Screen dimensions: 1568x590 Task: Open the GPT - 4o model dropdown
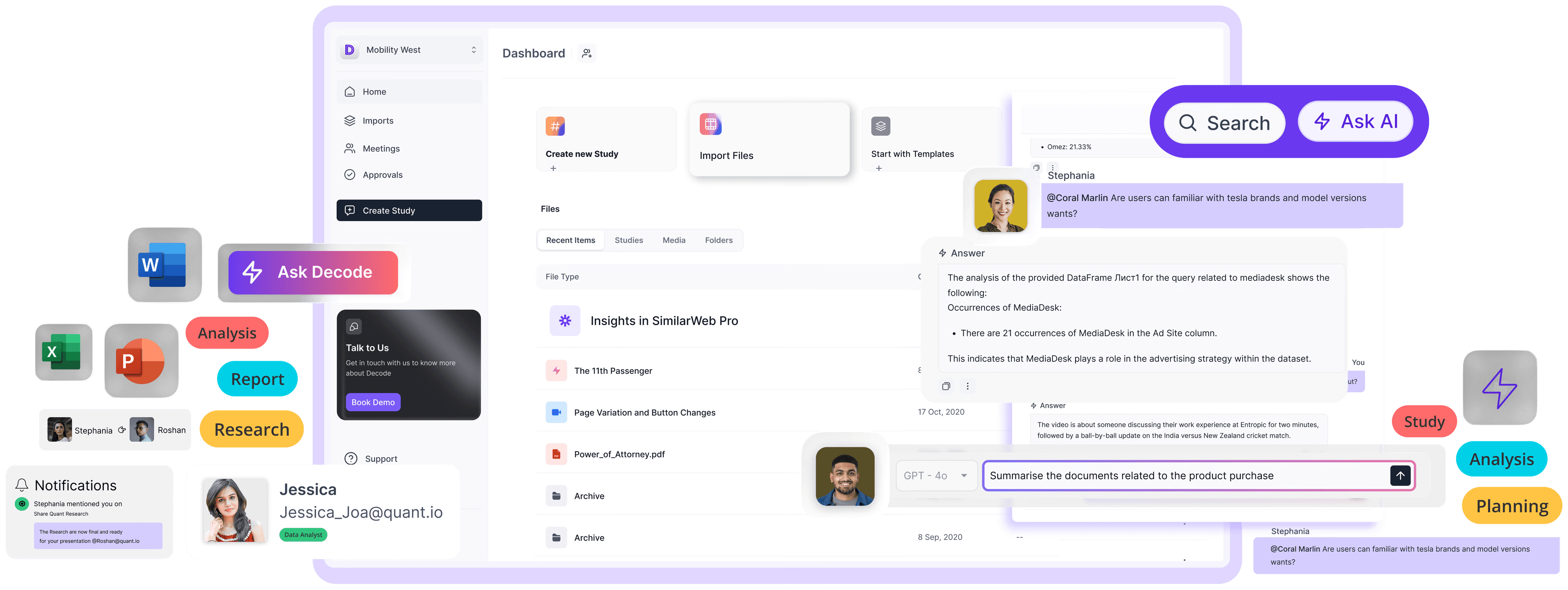936,476
